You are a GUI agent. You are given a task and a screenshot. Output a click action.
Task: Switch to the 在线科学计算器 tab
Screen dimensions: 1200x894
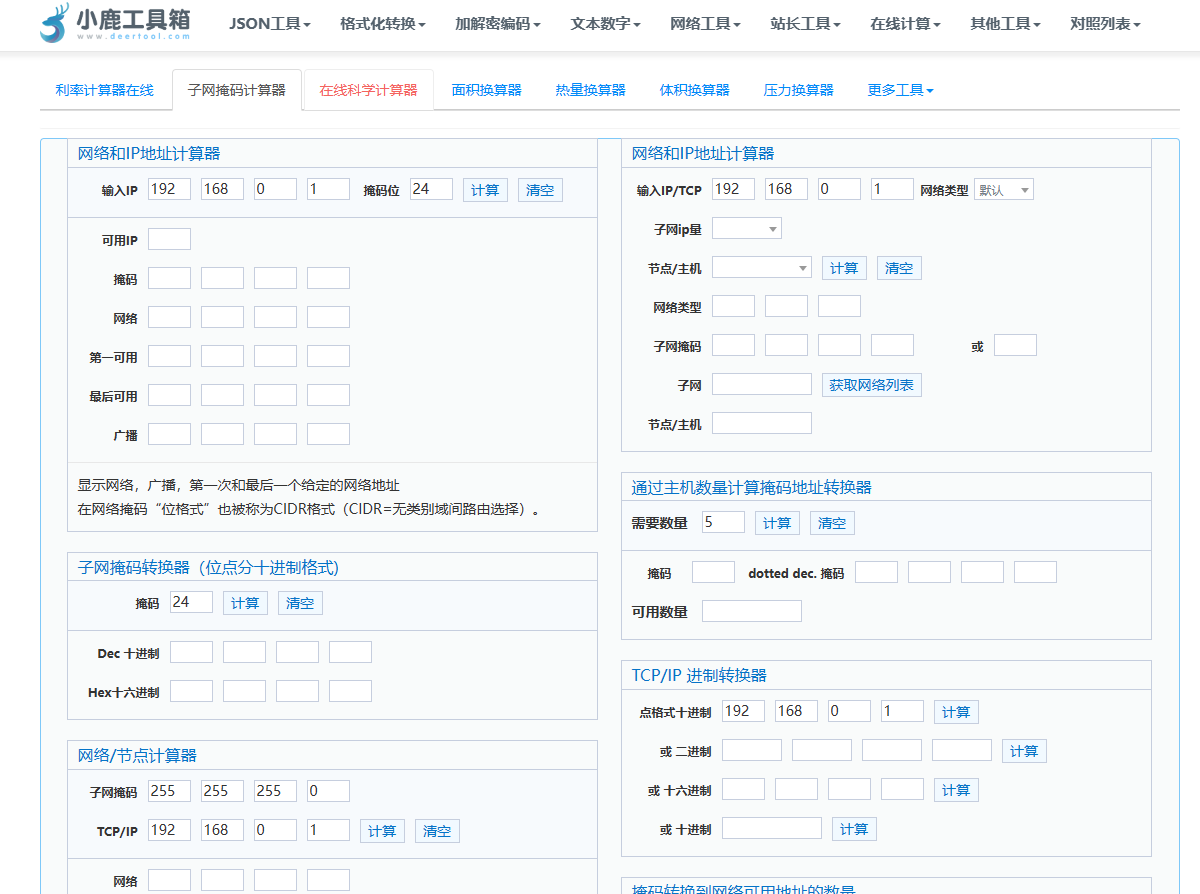pos(369,90)
